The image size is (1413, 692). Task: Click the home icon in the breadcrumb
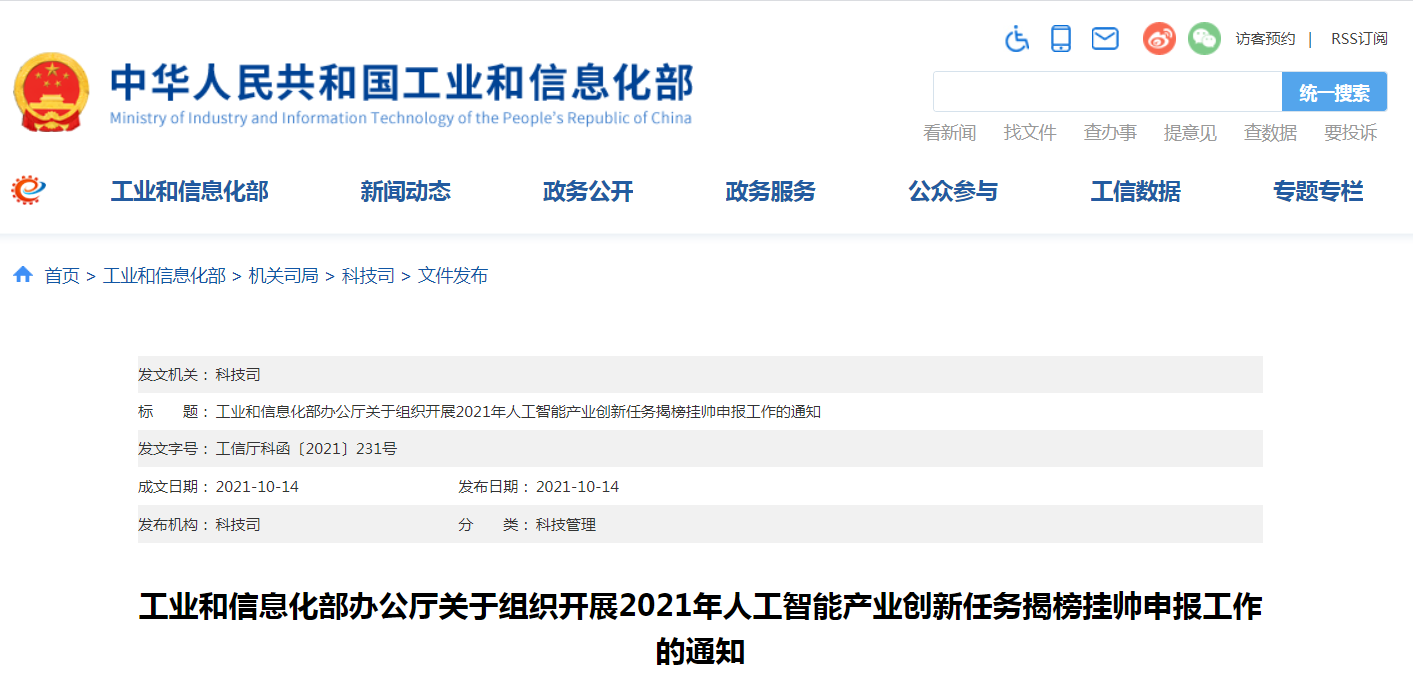[23, 274]
